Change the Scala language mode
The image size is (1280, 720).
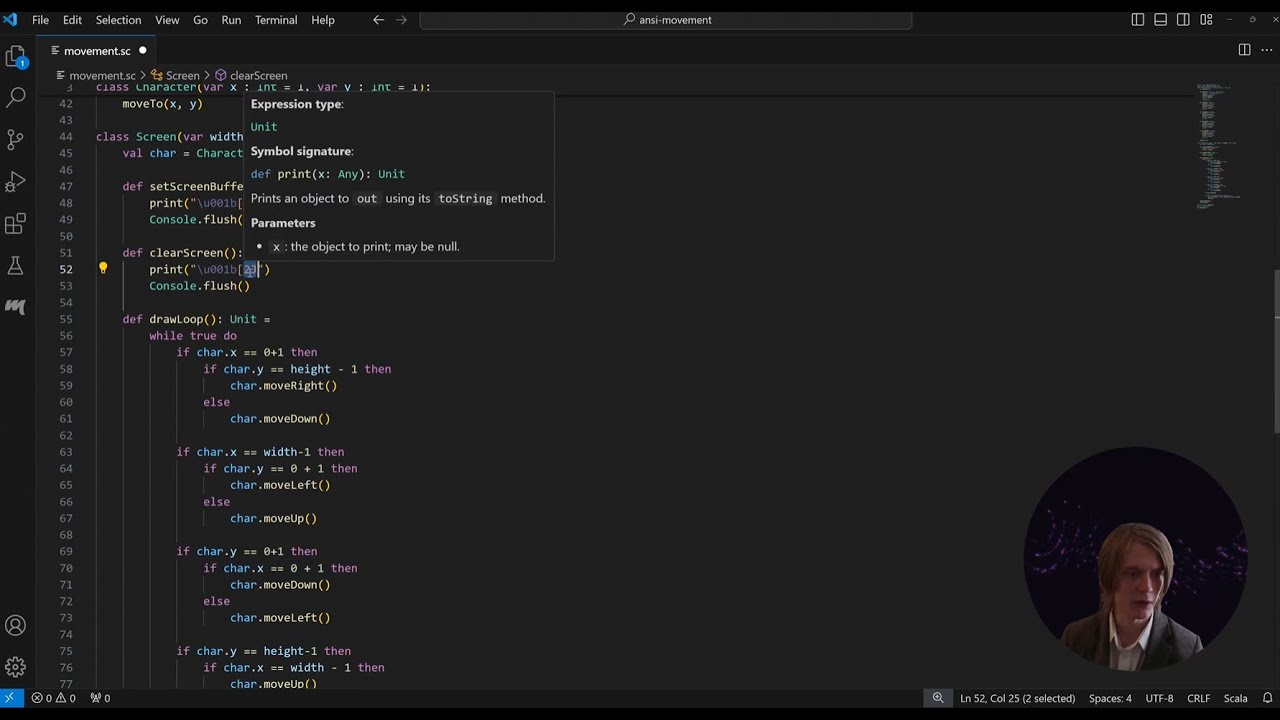[1235, 698]
